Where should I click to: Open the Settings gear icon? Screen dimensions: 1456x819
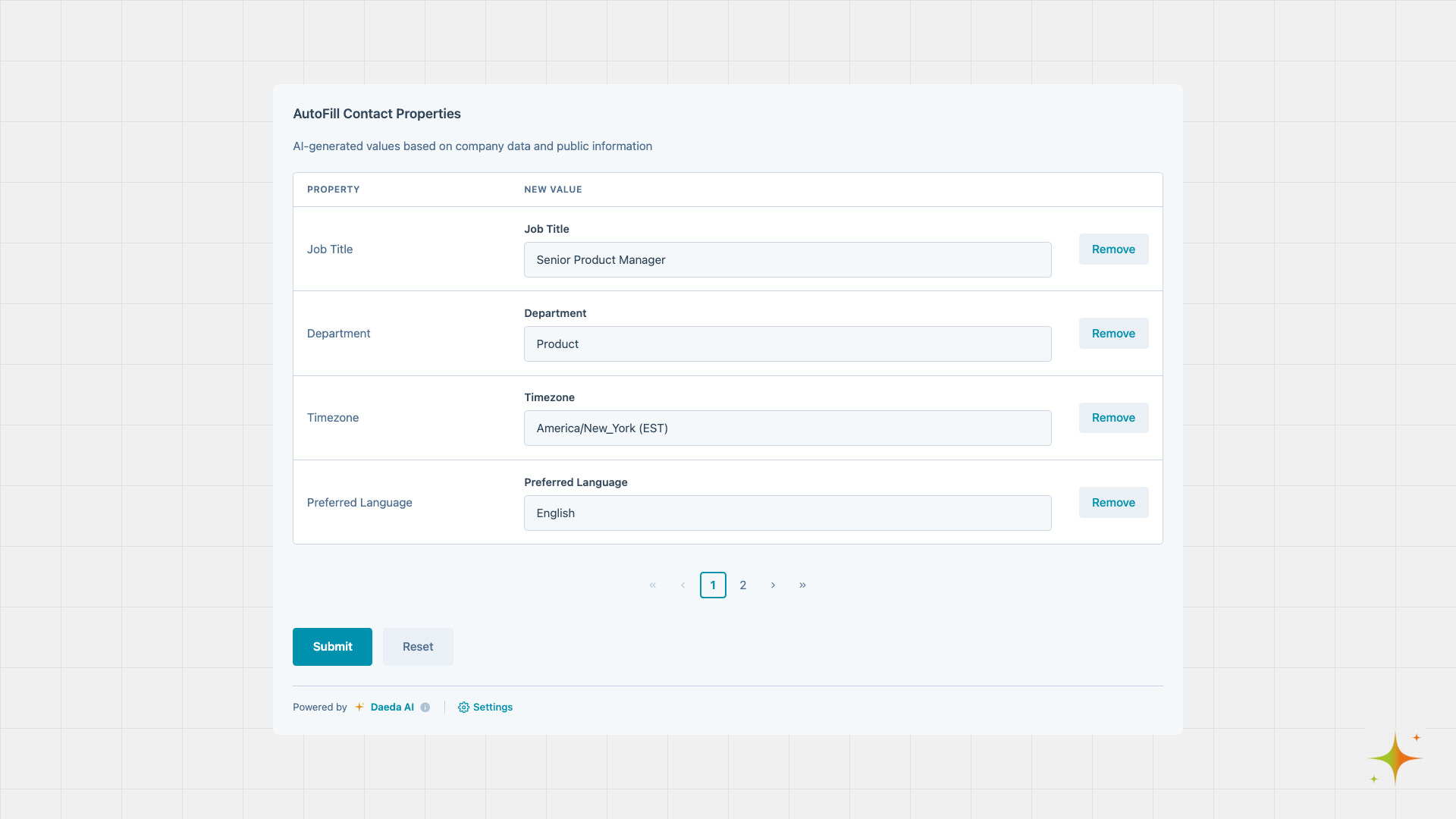click(463, 707)
